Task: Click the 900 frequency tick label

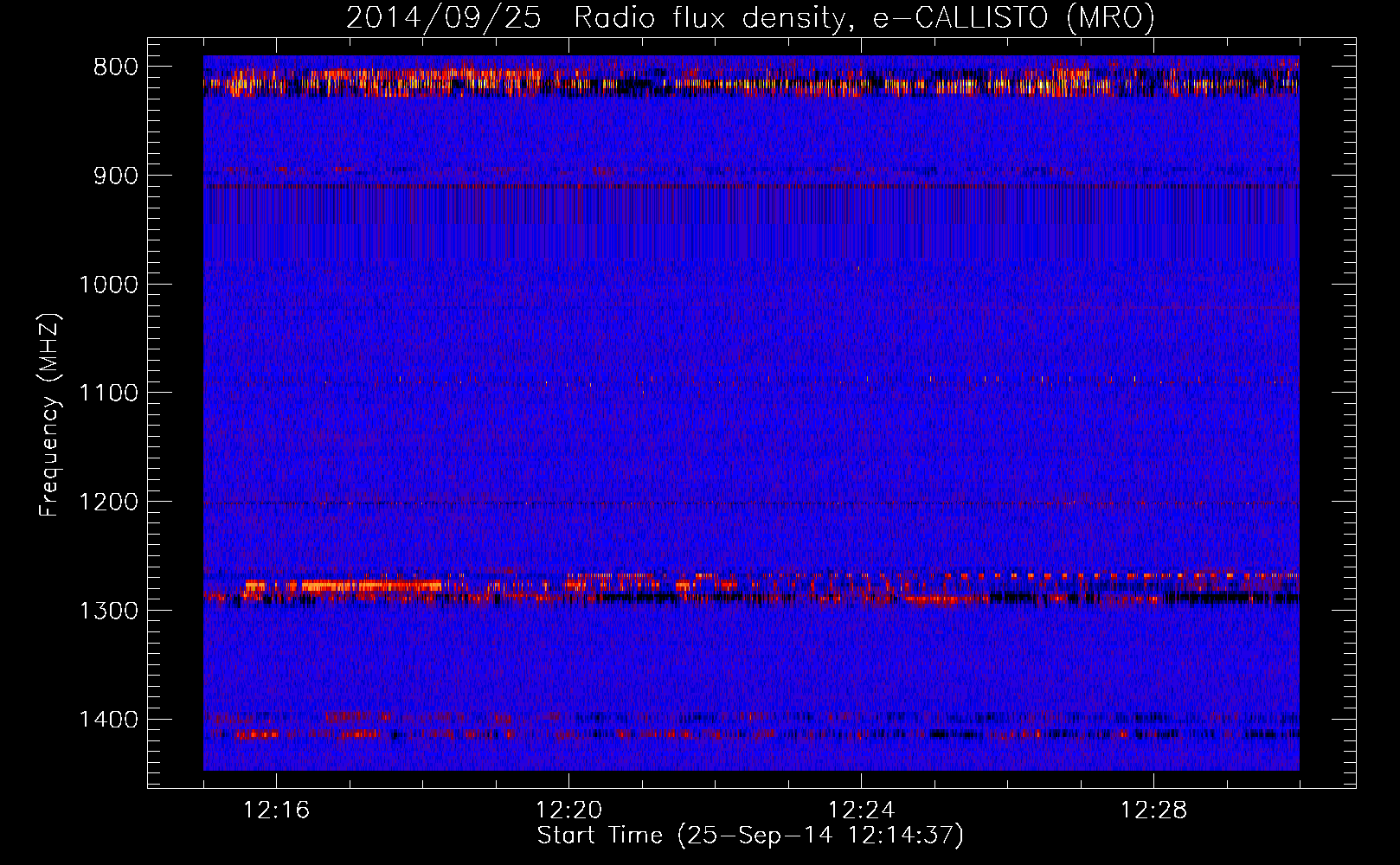Action: coord(116,176)
